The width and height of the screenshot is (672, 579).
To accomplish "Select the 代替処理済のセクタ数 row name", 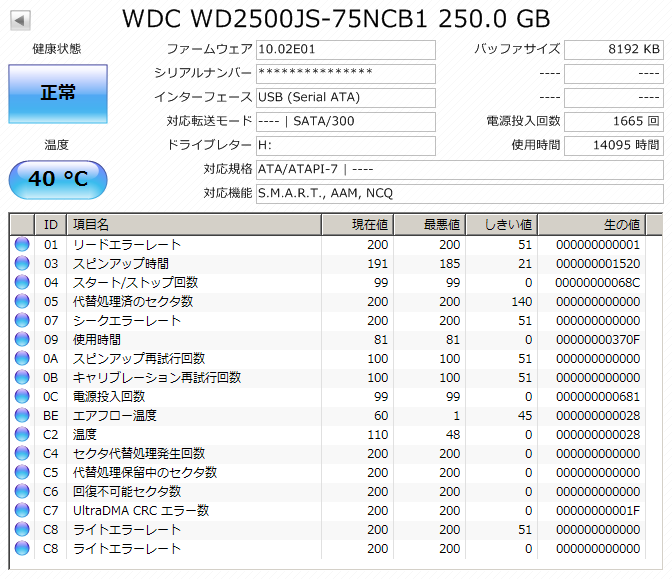I will pyautogui.click(x=133, y=302).
